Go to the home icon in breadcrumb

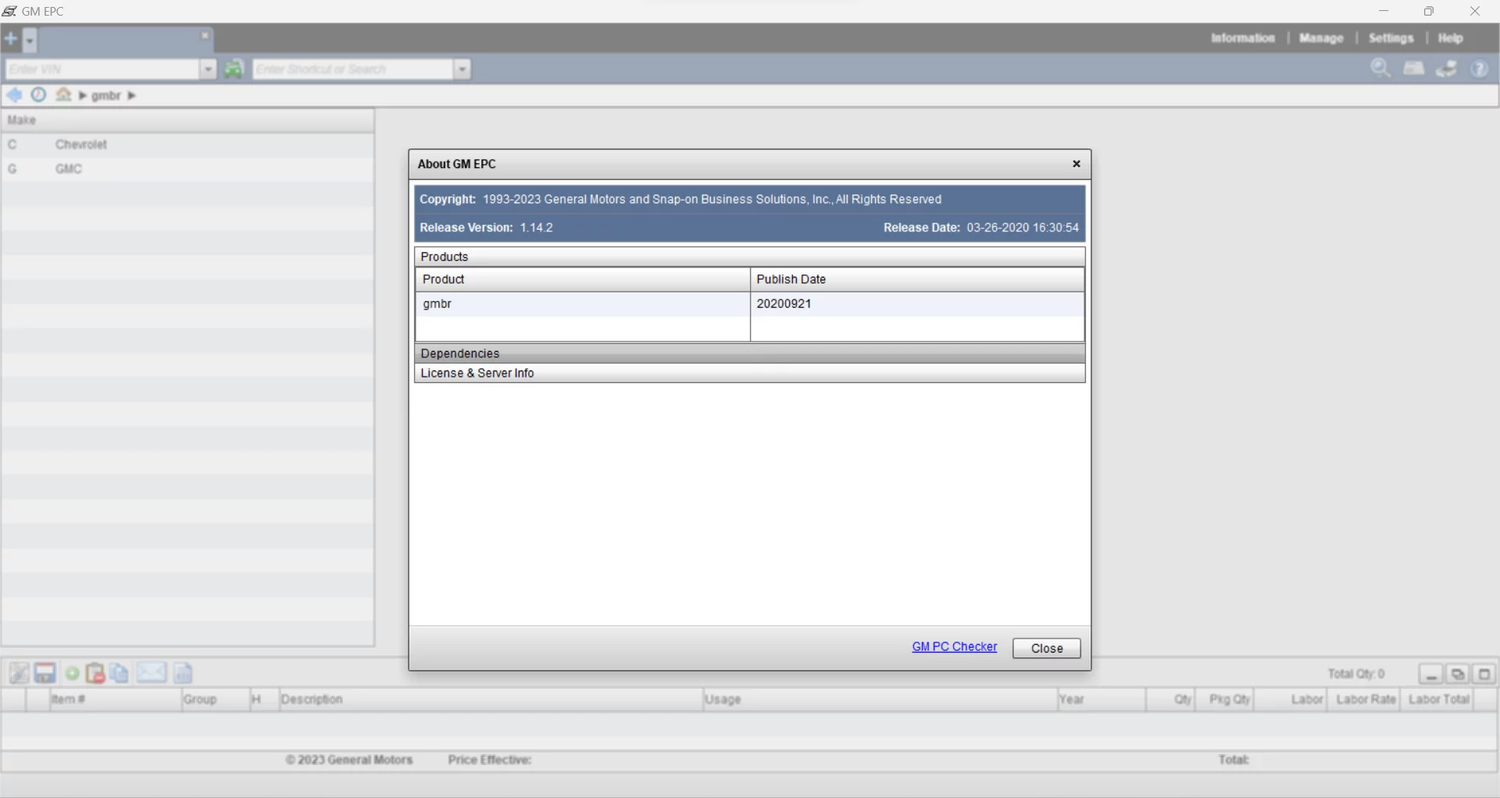click(x=63, y=95)
